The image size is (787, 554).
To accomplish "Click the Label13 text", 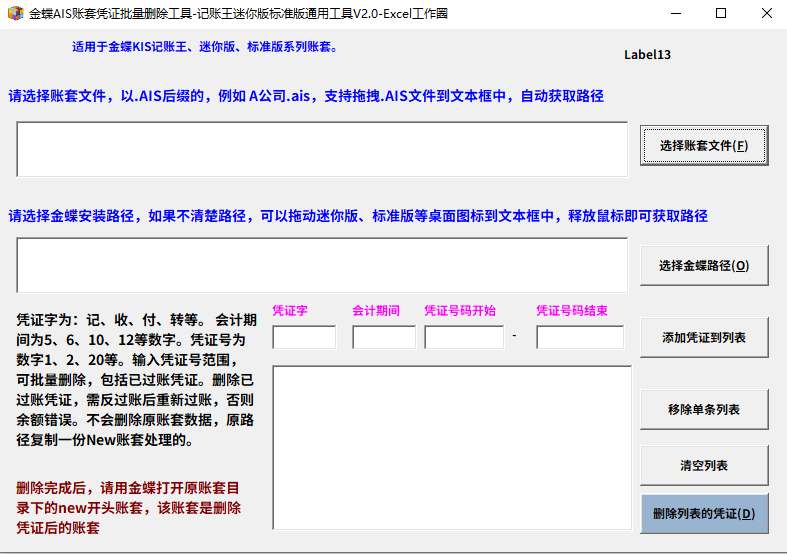I will click(647, 55).
